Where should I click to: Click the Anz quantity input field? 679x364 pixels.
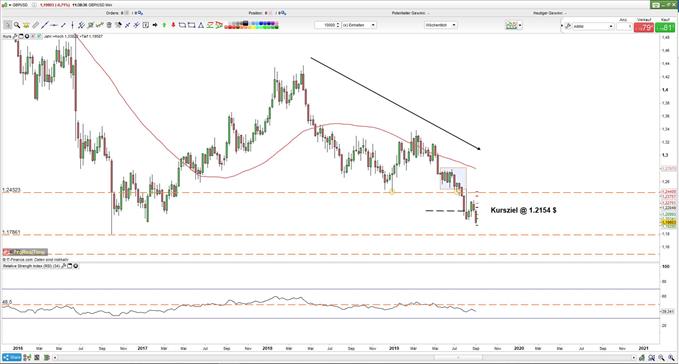tap(624, 26)
